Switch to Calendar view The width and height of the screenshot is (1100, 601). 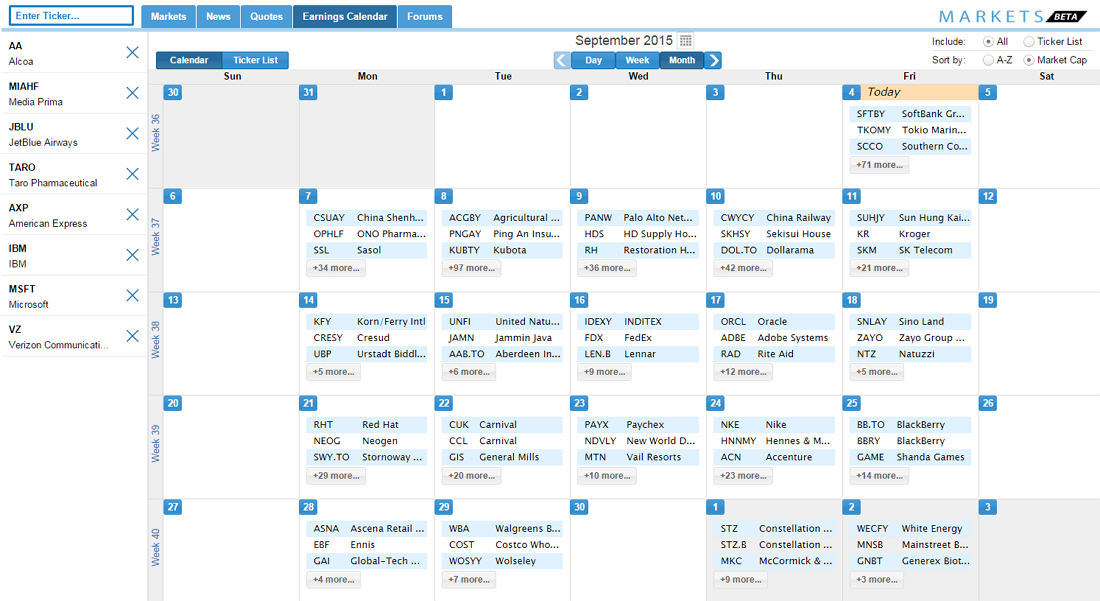coord(189,60)
